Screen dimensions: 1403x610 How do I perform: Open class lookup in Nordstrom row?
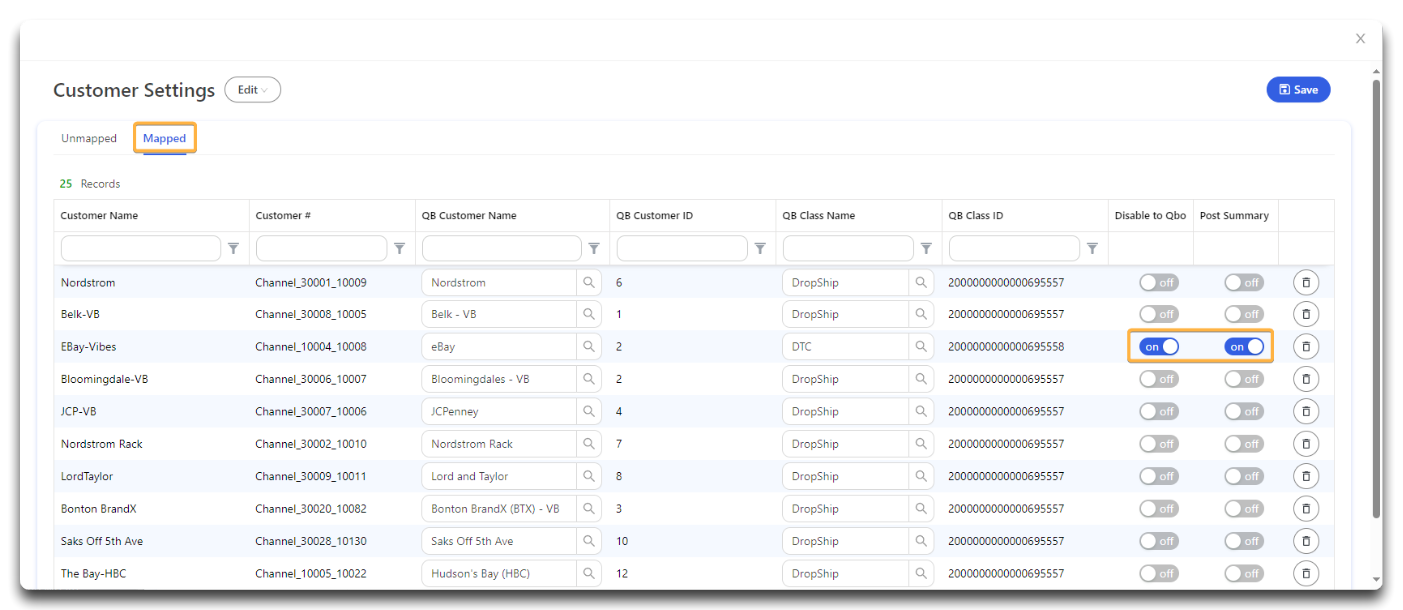click(x=921, y=283)
